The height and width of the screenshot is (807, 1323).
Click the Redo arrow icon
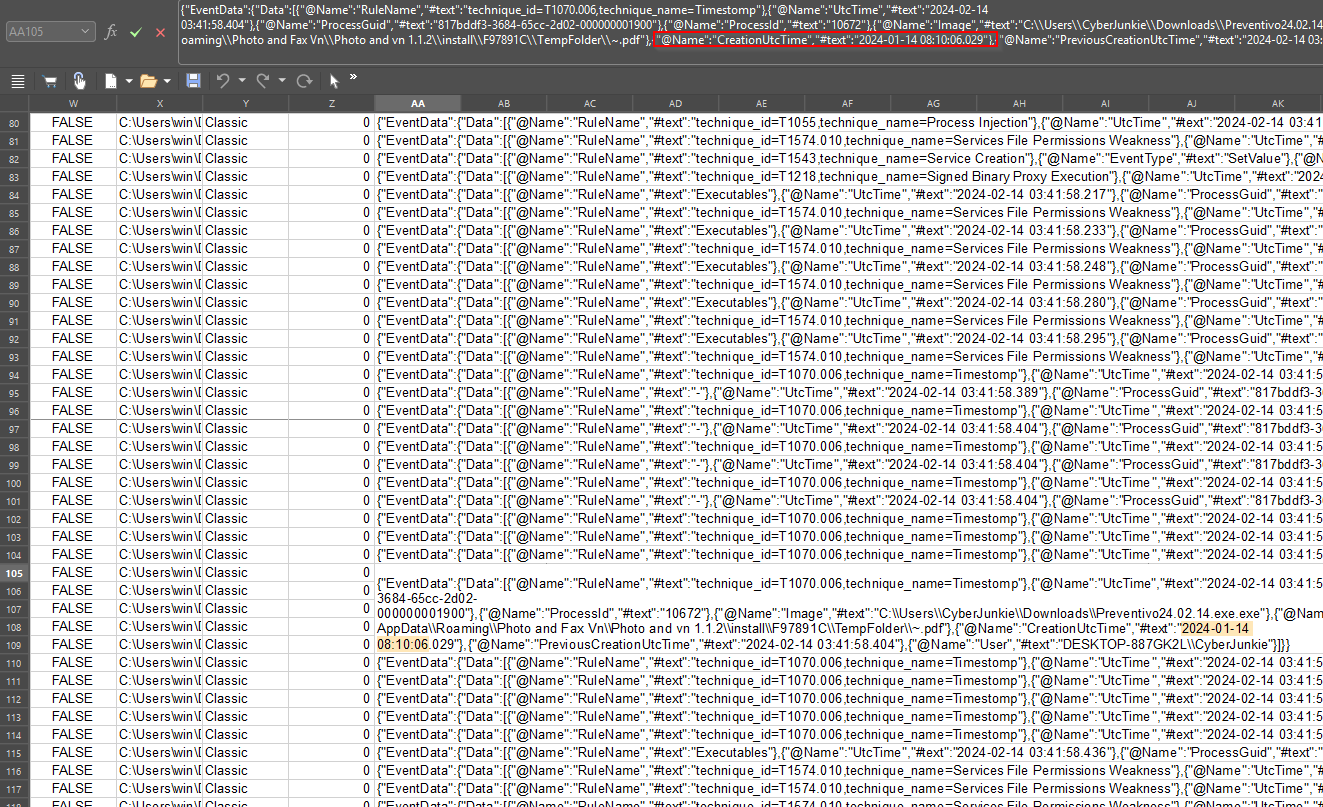click(x=262, y=81)
